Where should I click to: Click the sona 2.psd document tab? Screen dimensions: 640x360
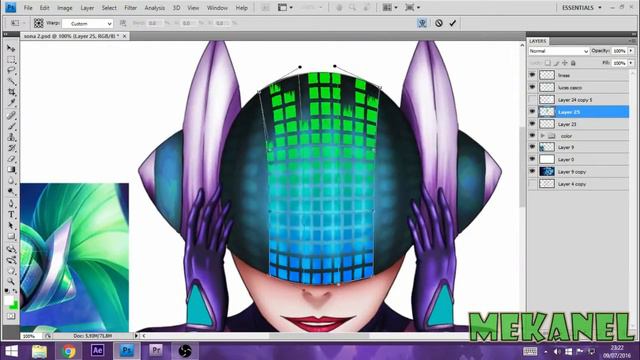coord(71,36)
